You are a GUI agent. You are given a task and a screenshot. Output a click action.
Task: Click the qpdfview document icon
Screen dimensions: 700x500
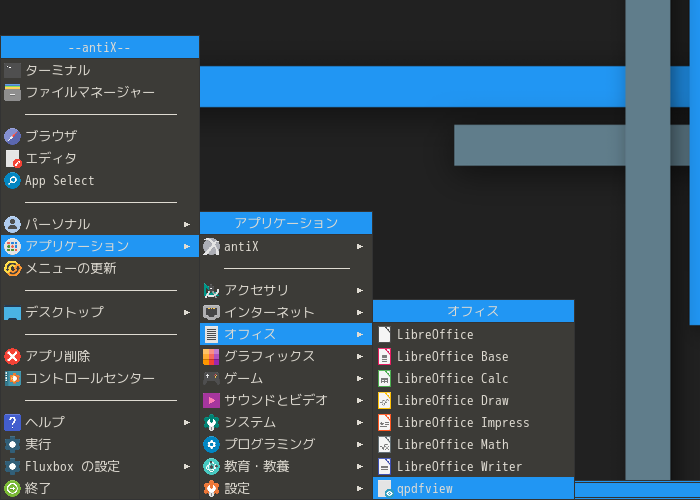(385, 488)
